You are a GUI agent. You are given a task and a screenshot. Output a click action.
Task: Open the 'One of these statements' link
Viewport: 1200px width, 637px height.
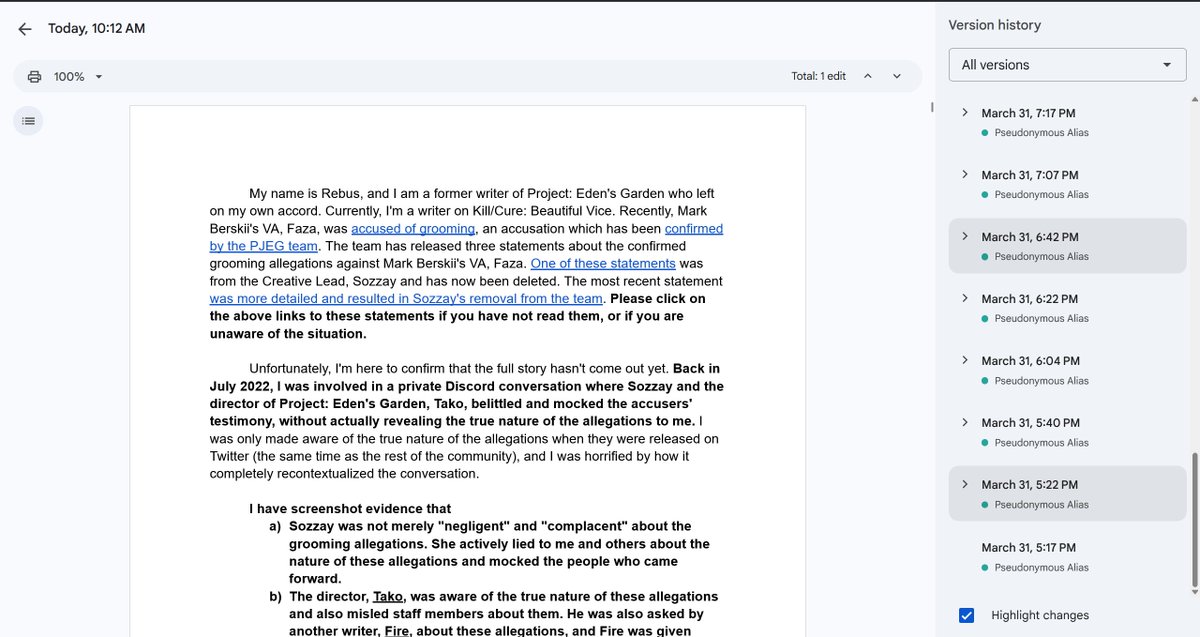(603, 264)
